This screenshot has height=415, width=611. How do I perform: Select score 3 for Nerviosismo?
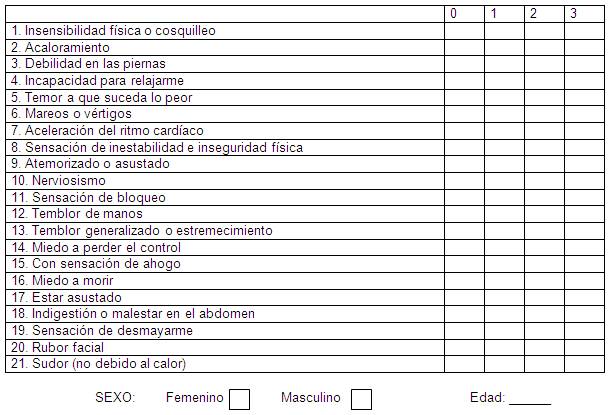click(x=585, y=181)
